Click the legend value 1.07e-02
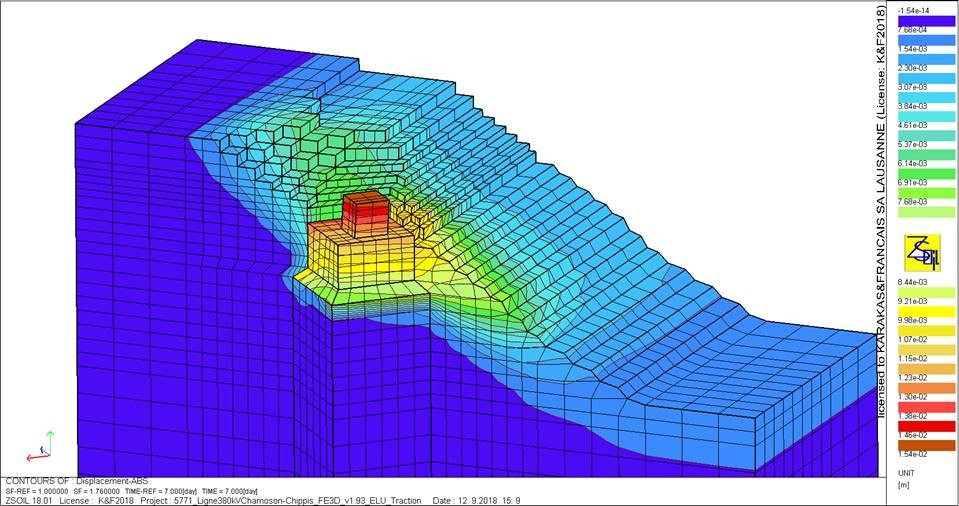Screen dimensions: 959x506 click(x=913, y=340)
